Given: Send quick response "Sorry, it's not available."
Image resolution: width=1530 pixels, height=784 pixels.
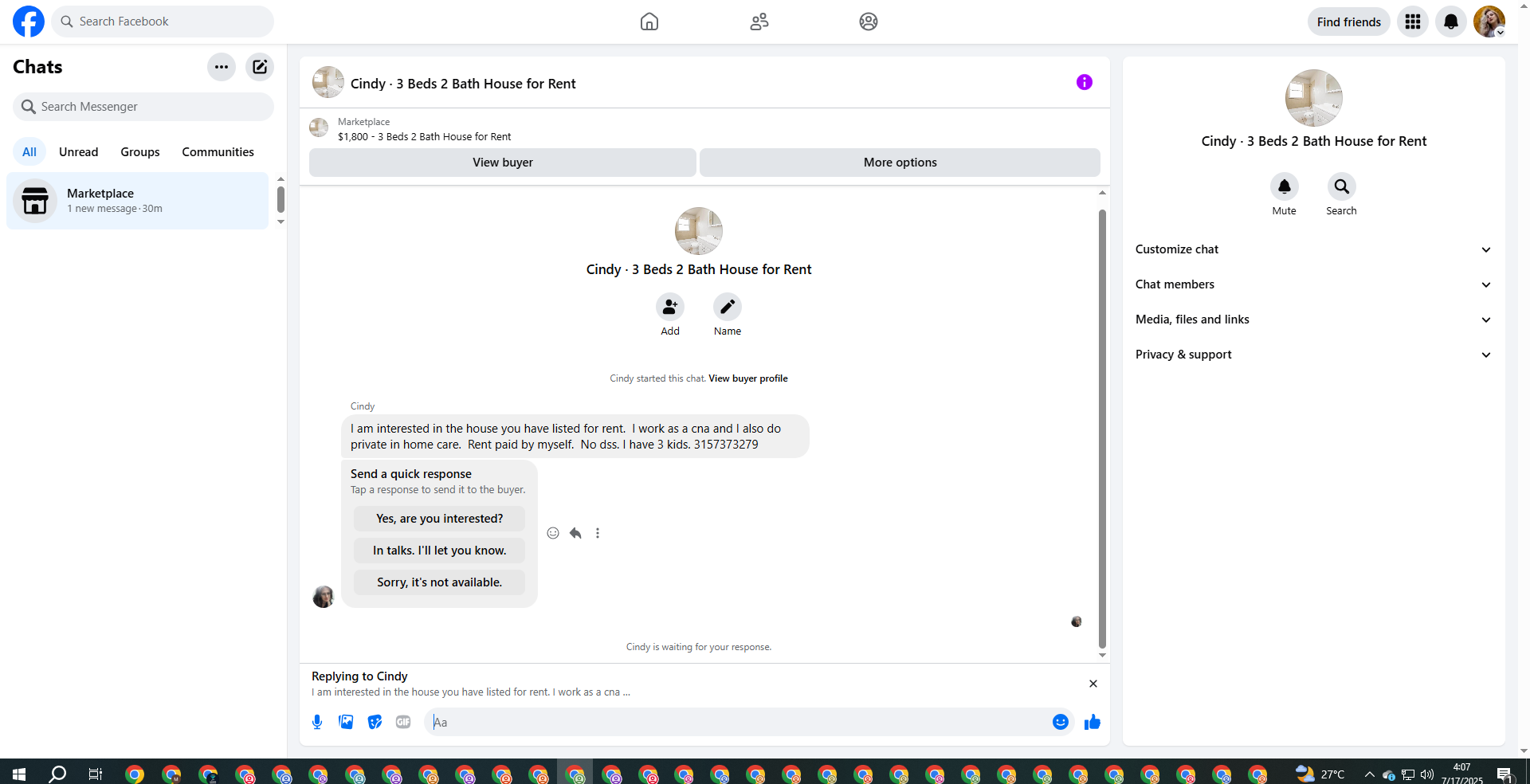Looking at the screenshot, I should (x=440, y=582).
